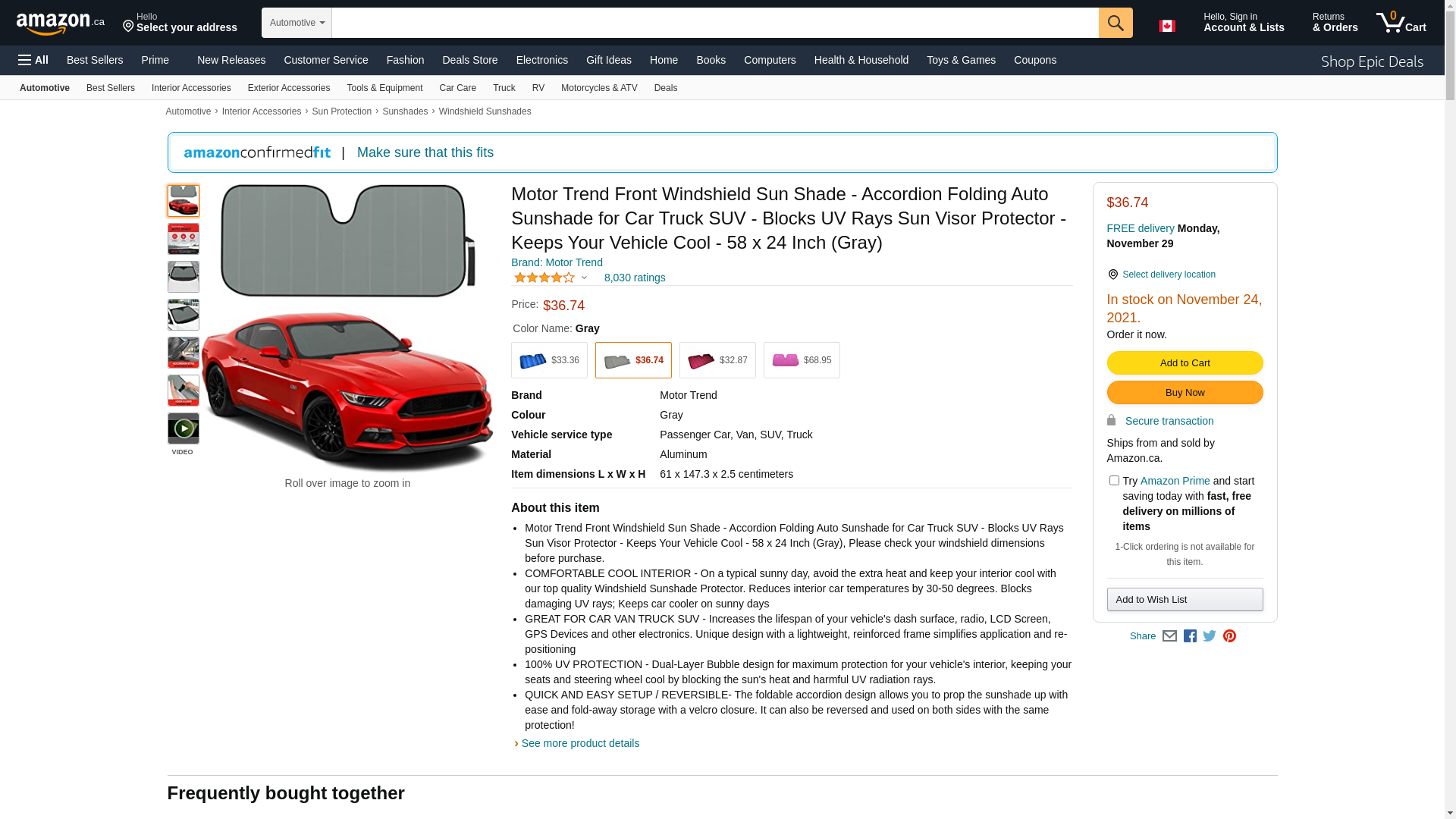Share product on Twitter icon
The image size is (1456, 819).
point(1210,636)
